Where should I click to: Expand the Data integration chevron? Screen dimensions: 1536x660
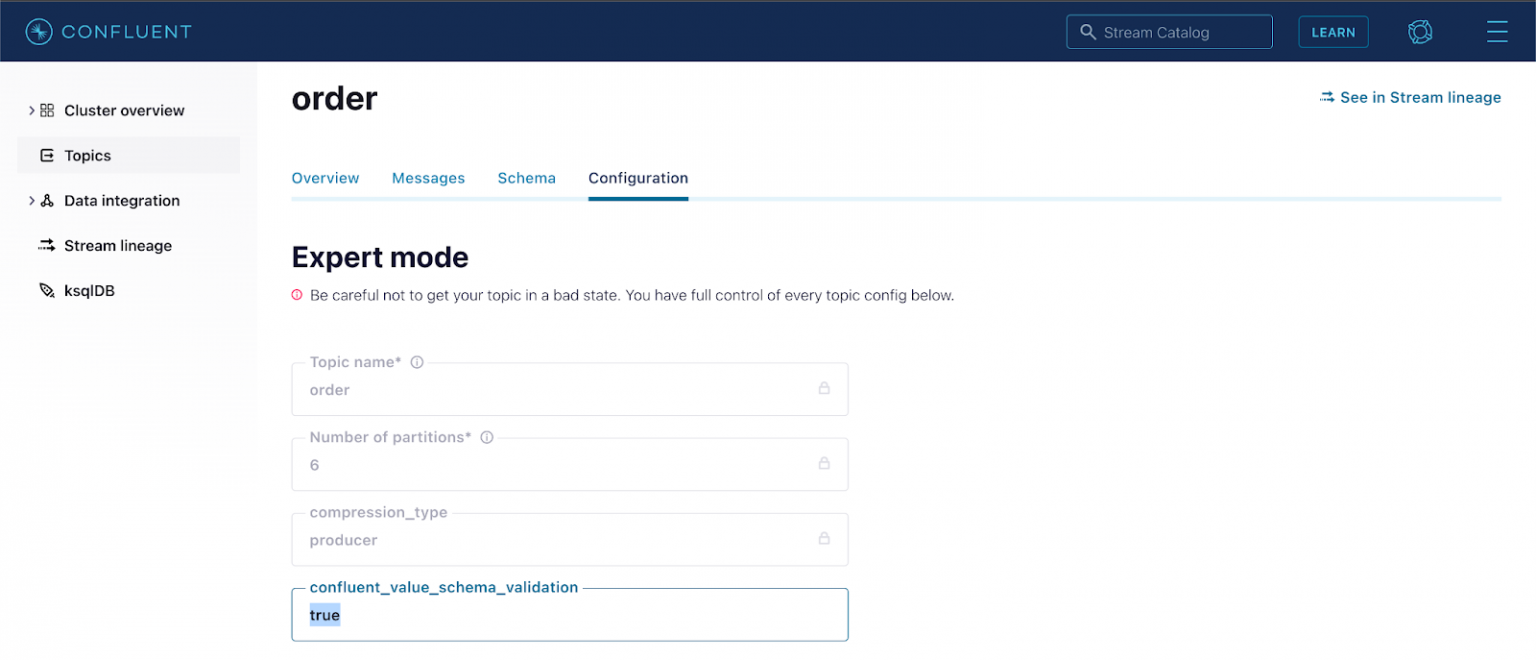click(31, 201)
